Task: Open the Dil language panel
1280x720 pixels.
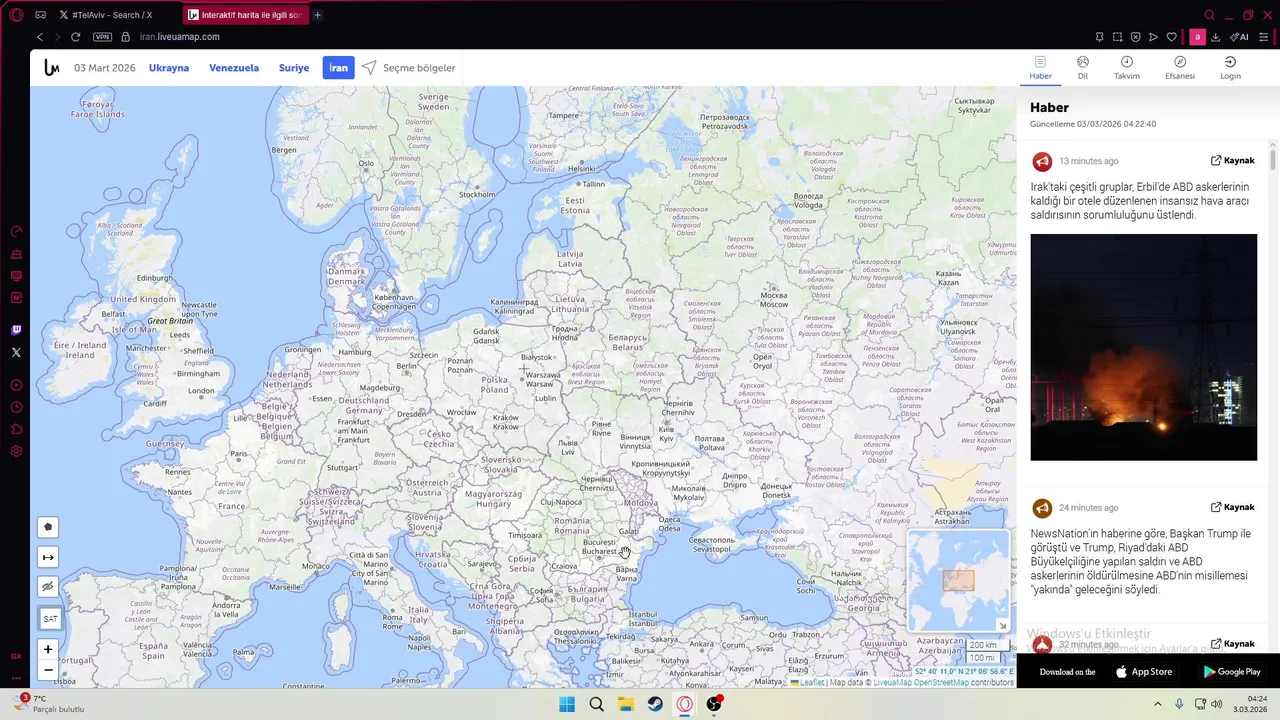Action: [1082, 68]
